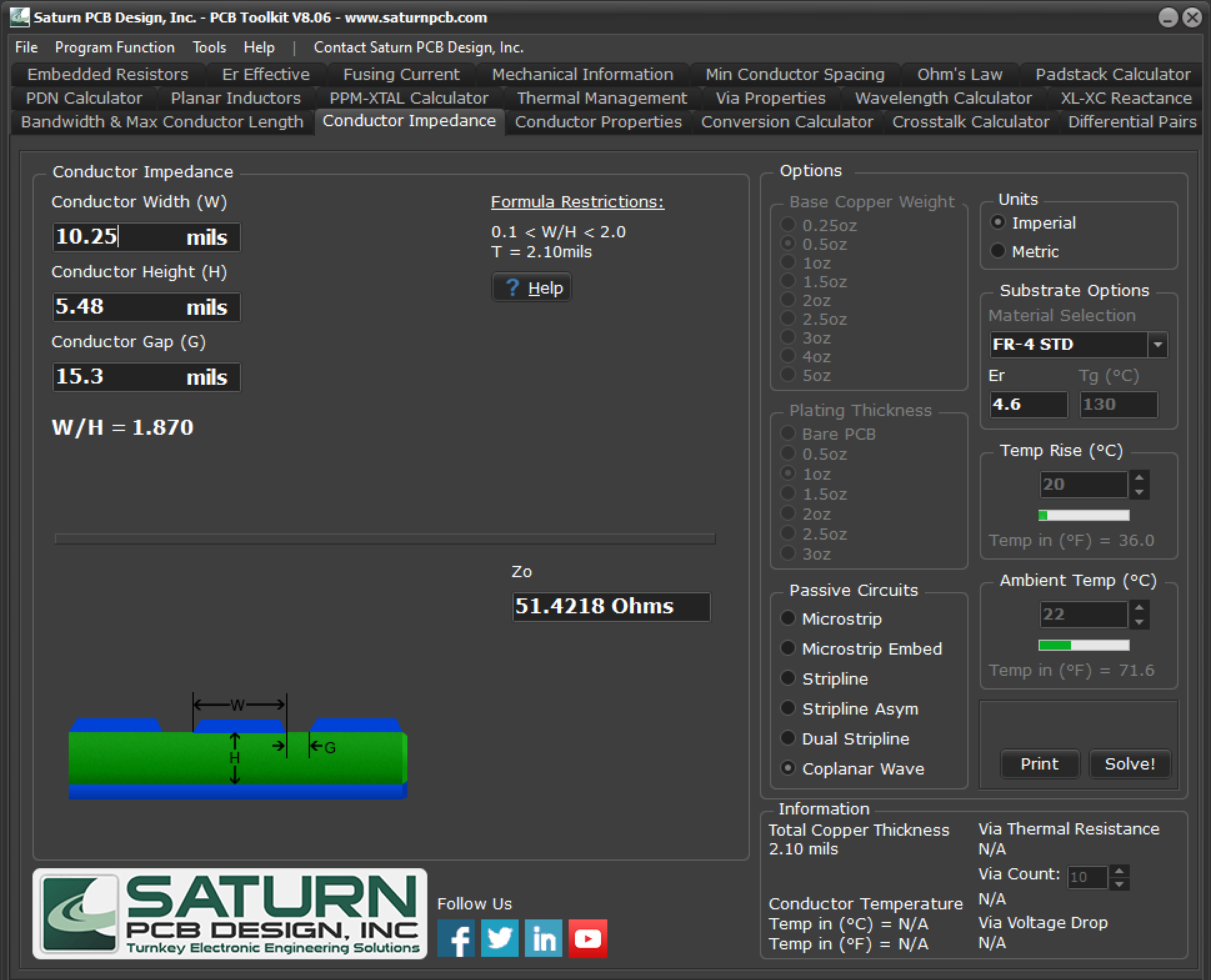The height and width of the screenshot is (980, 1211).
Task: Select Stripline Asym circuit type
Action: pos(788,708)
